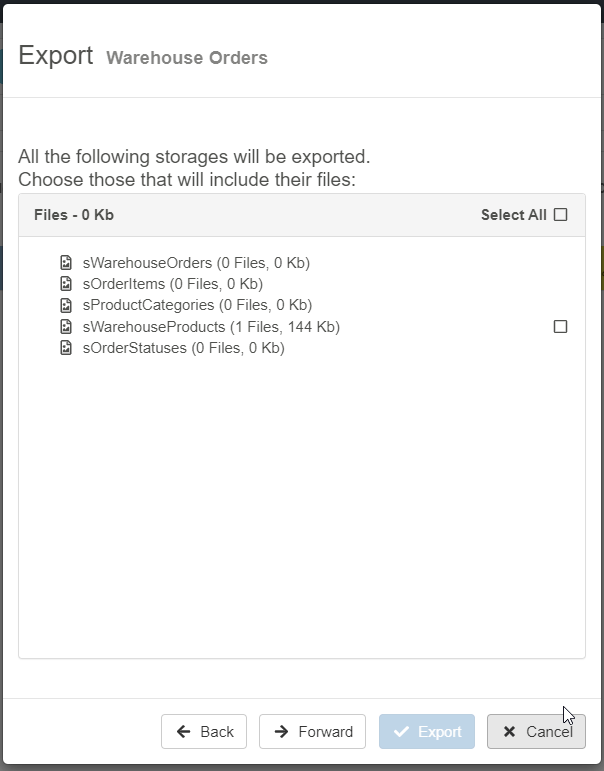This screenshot has height=771, width=604.
Task: Click the "Files - 0 Kb" panel header
Action: coord(74,215)
